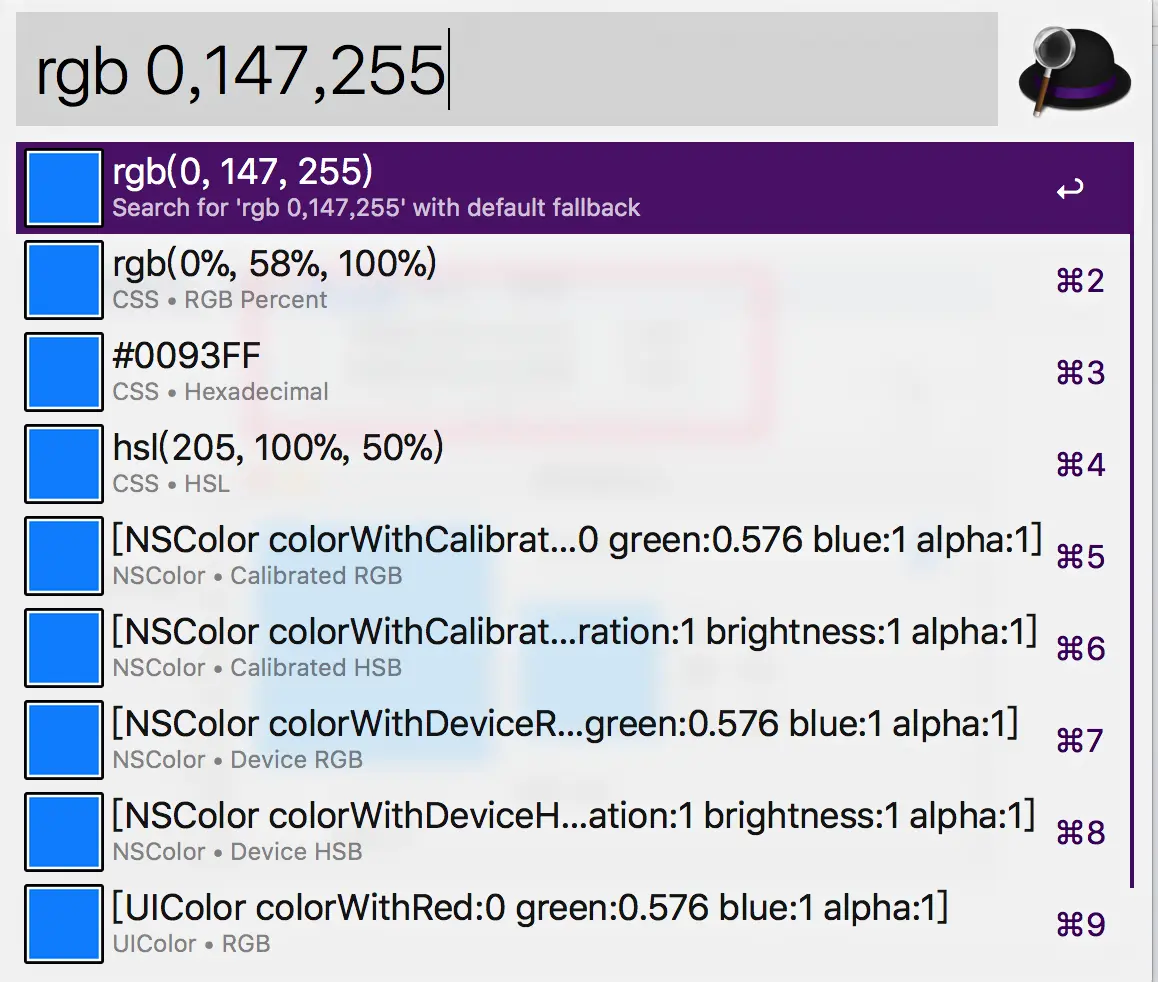
Task: Click the ⌘9 shortcut label
Action: (x=1080, y=925)
